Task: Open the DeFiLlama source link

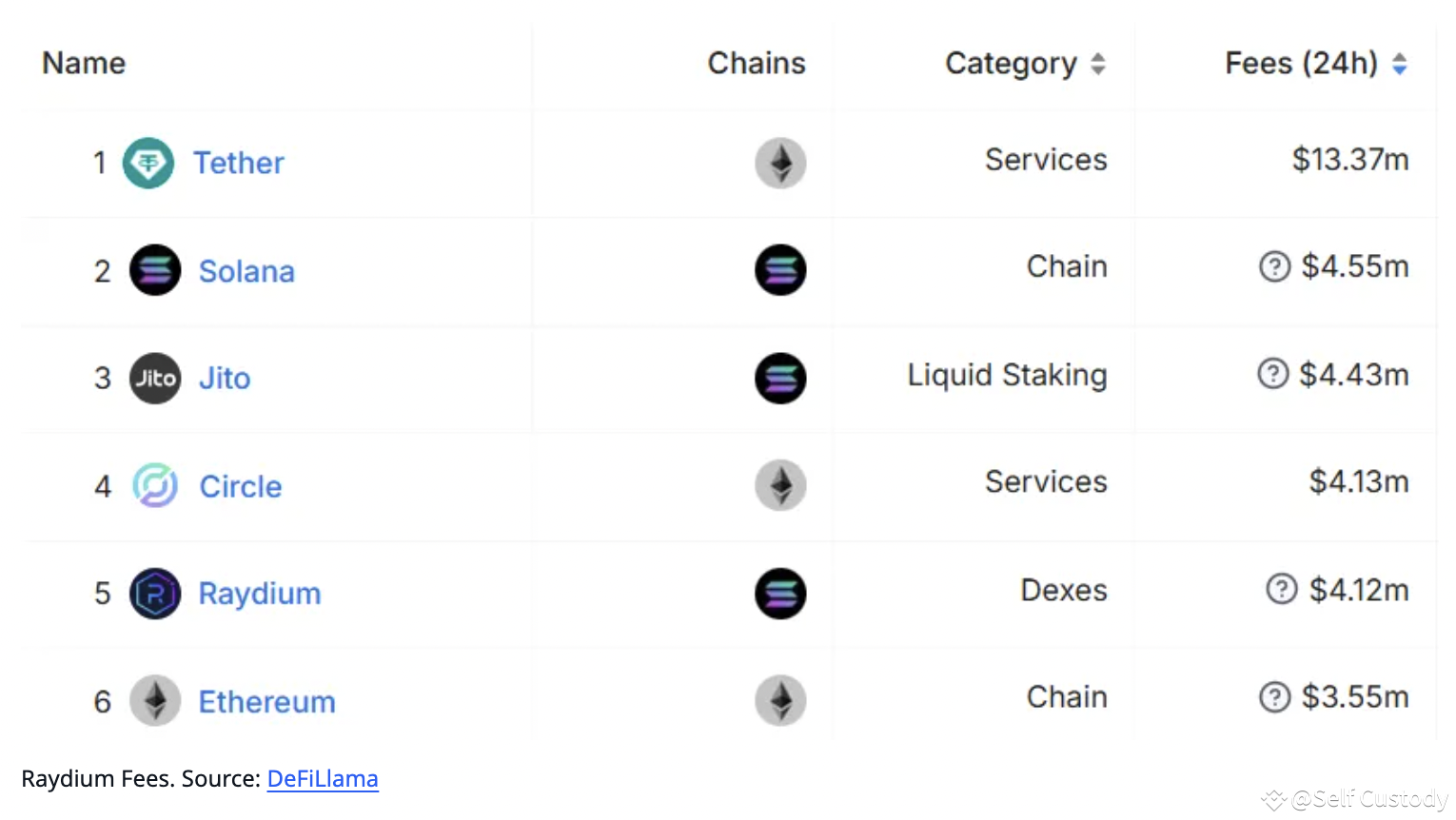Action: [x=323, y=778]
